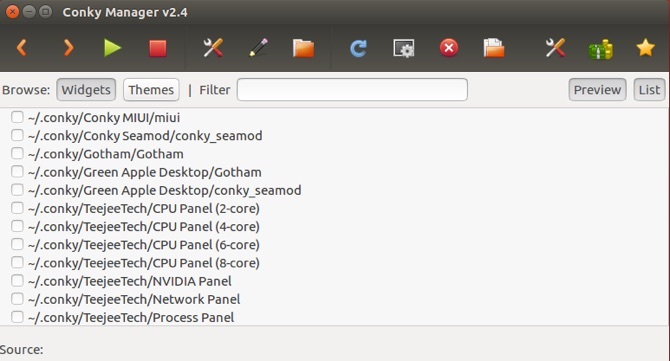Enable CPU Panel (4-core) checkbox

tap(17, 226)
